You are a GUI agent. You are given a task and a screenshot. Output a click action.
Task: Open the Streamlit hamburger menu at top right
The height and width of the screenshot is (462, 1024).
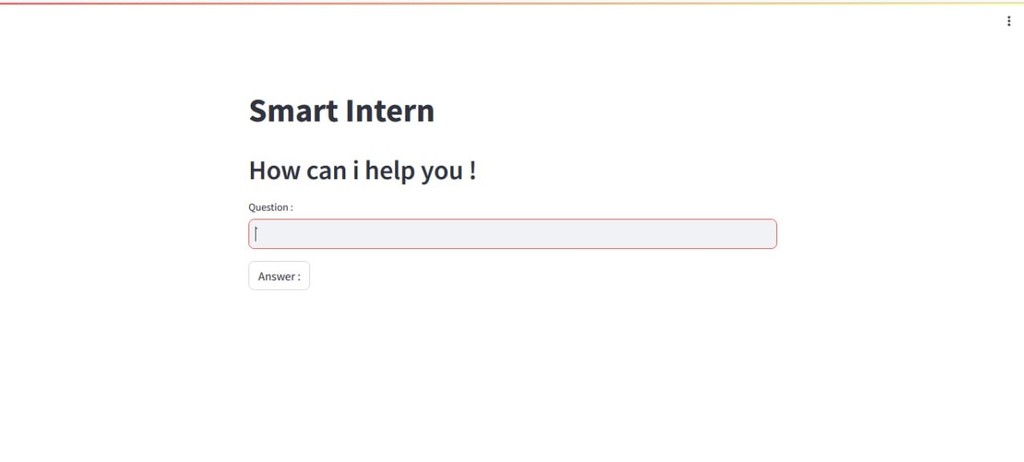click(1008, 22)
